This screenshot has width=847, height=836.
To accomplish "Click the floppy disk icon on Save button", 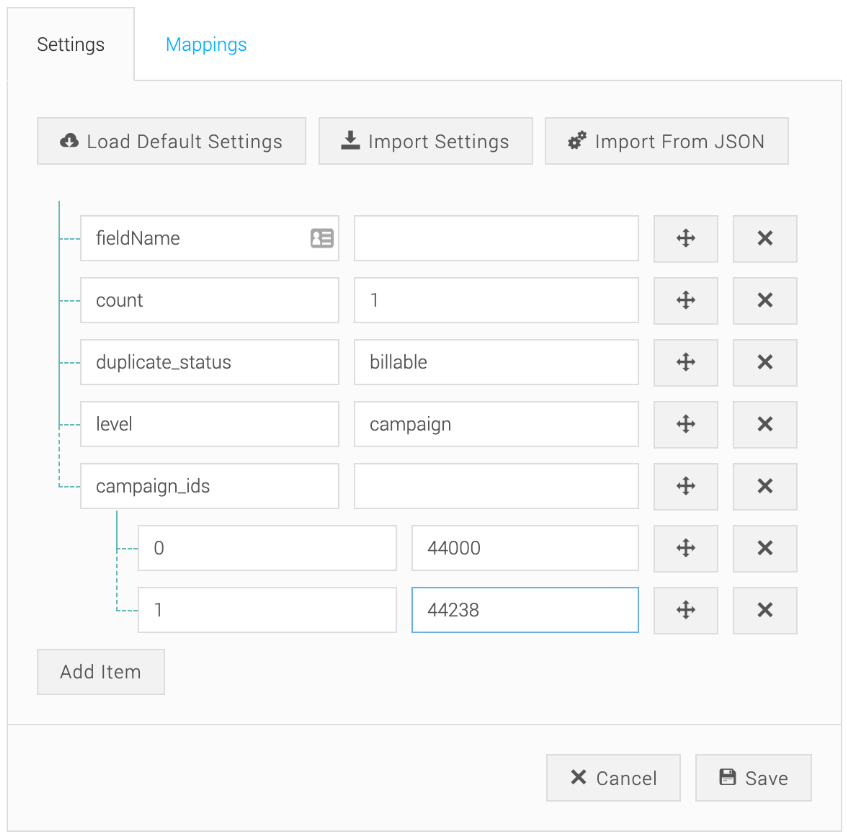I will point(728,777).
